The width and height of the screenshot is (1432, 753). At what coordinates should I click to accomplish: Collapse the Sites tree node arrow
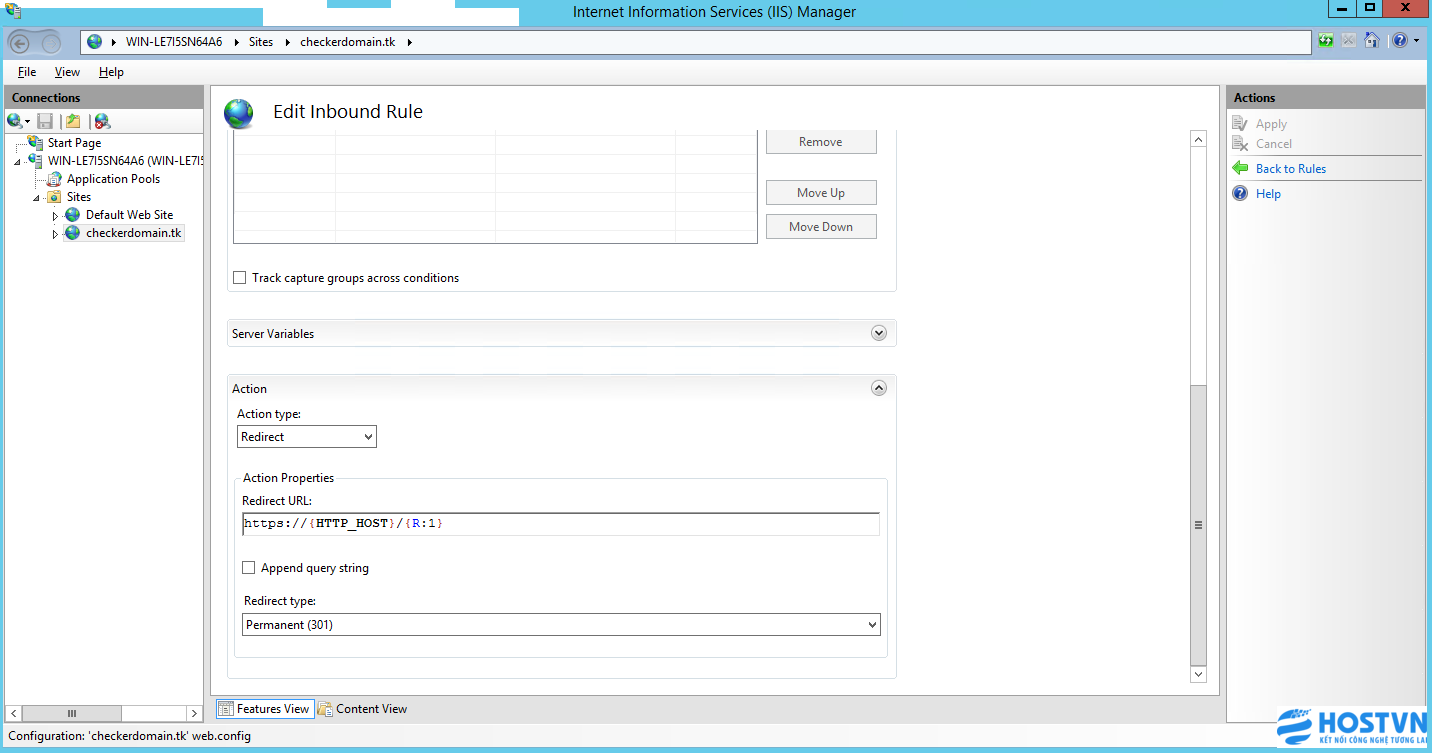37,198
